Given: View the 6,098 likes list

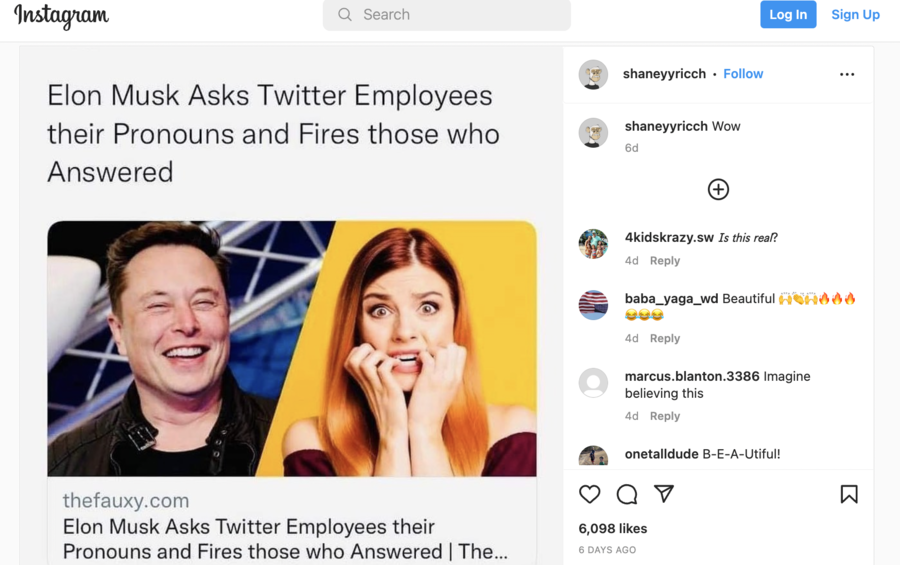Looking at the screenshot, I should [x=613, y=528].
